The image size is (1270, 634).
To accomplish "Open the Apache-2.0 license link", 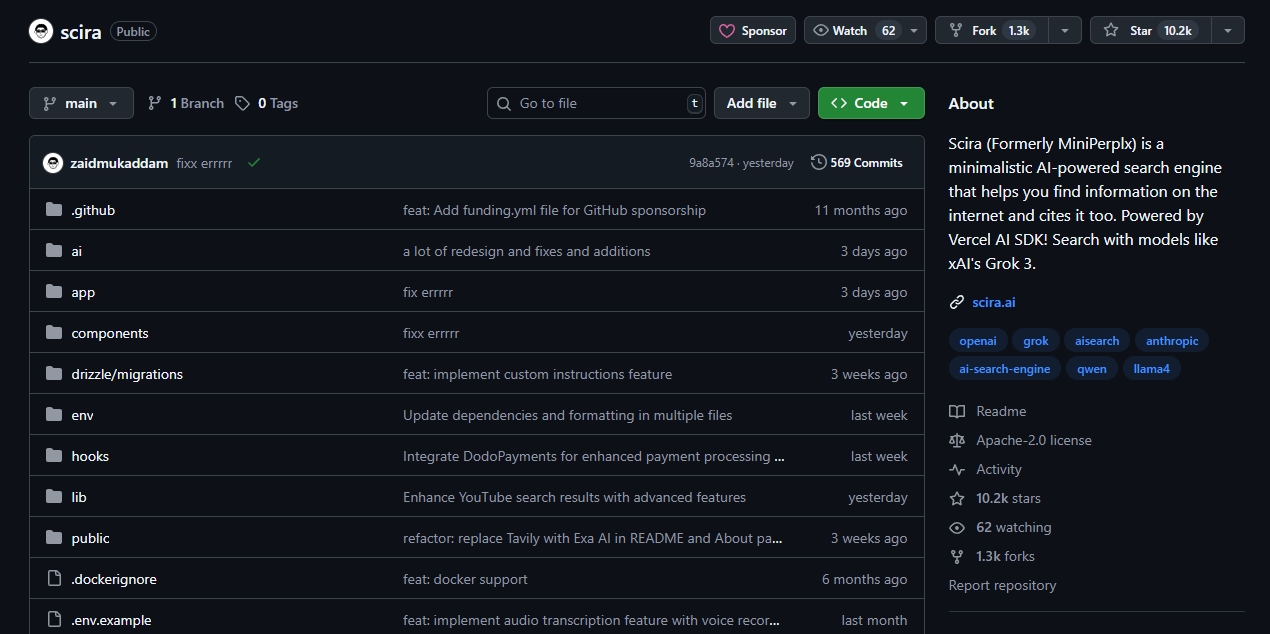I will click(x=1034, y=440).
